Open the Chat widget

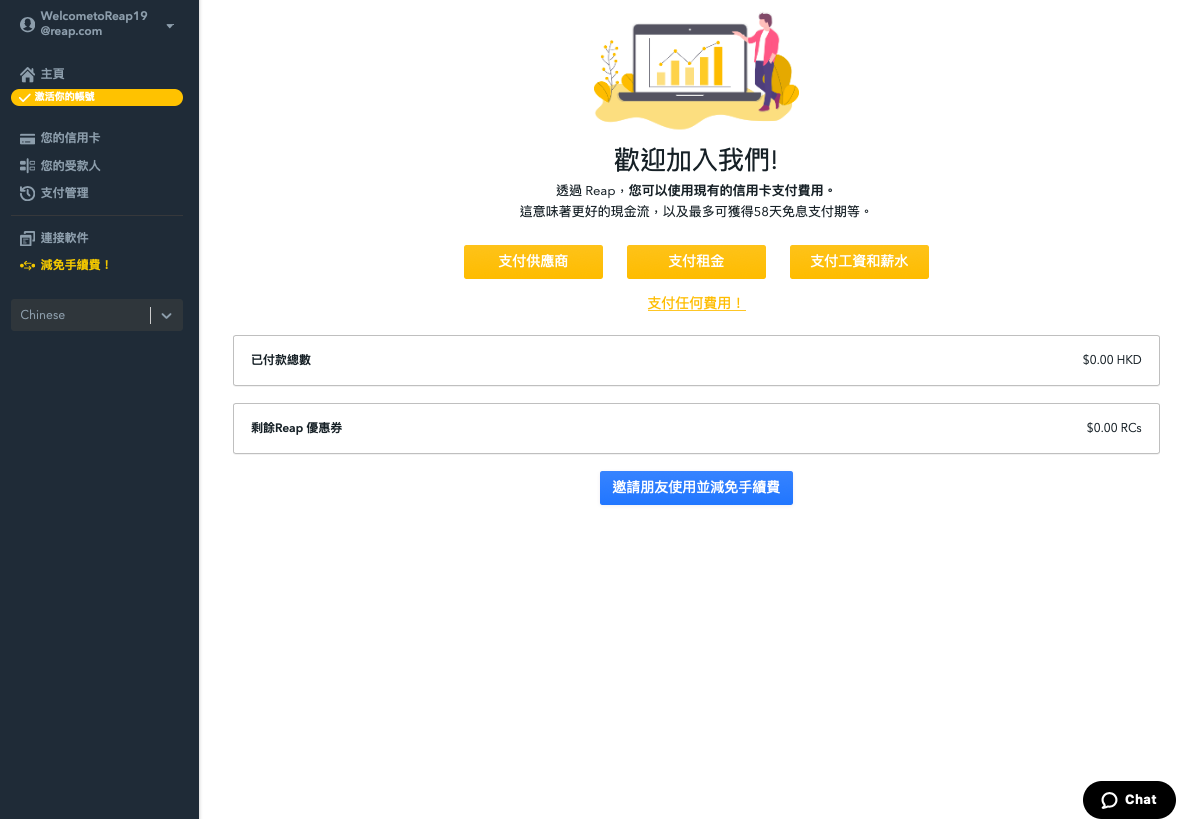tap(1128, 800)
